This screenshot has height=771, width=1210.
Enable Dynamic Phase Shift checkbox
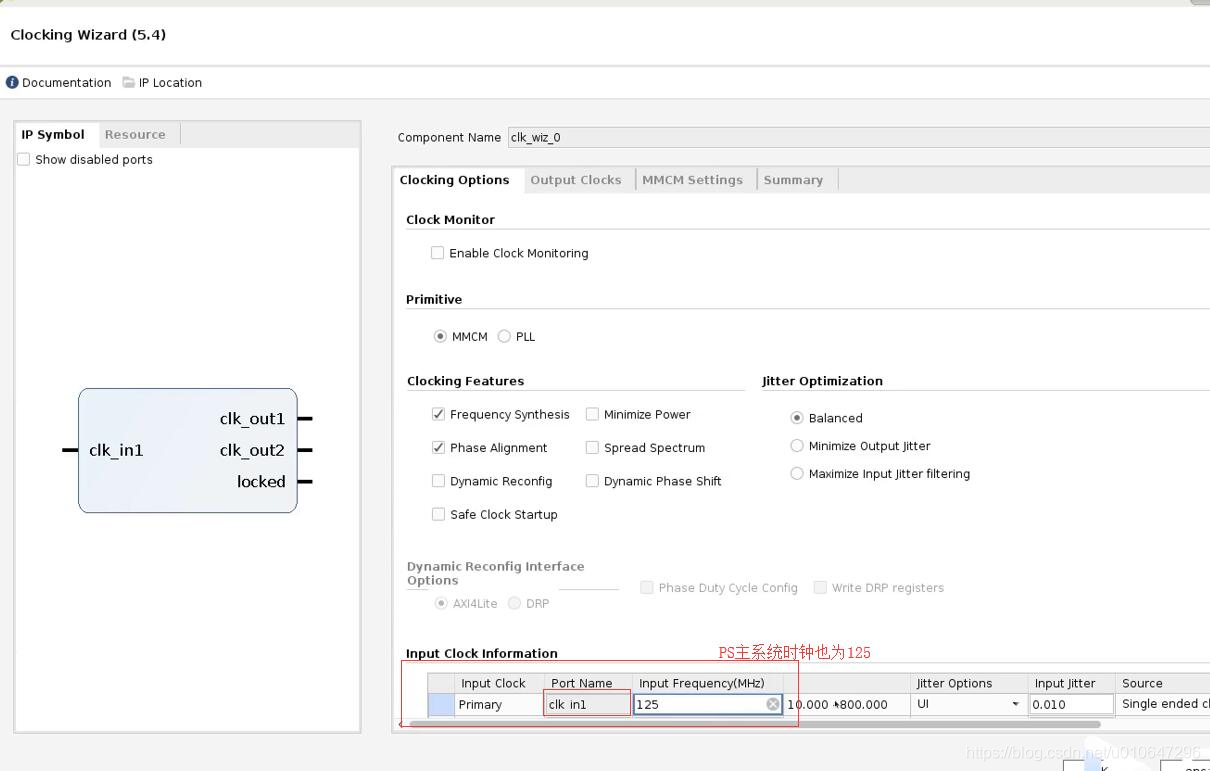(x=592, y=481)
